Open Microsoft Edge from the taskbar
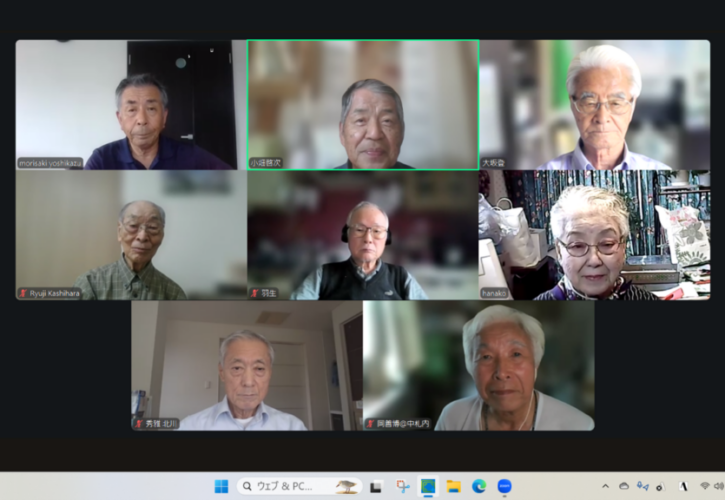 coord(479,487)
